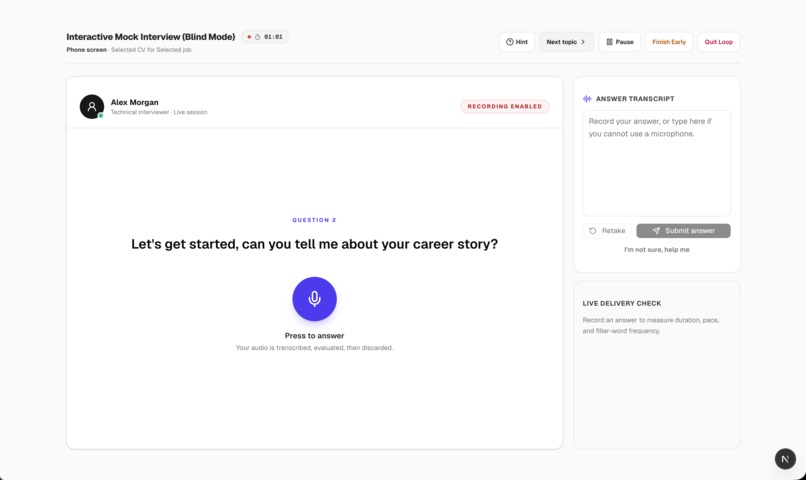
Task: Click the "Press to answer" label
Action: coord(315,336)
